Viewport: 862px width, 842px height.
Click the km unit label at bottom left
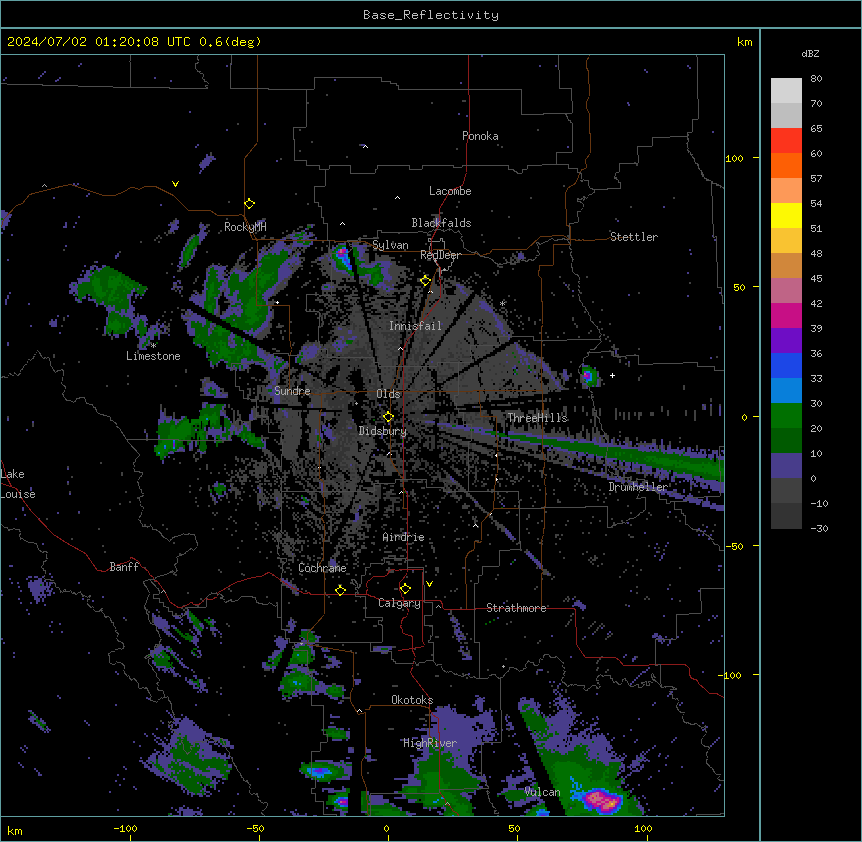click(15, 831)
